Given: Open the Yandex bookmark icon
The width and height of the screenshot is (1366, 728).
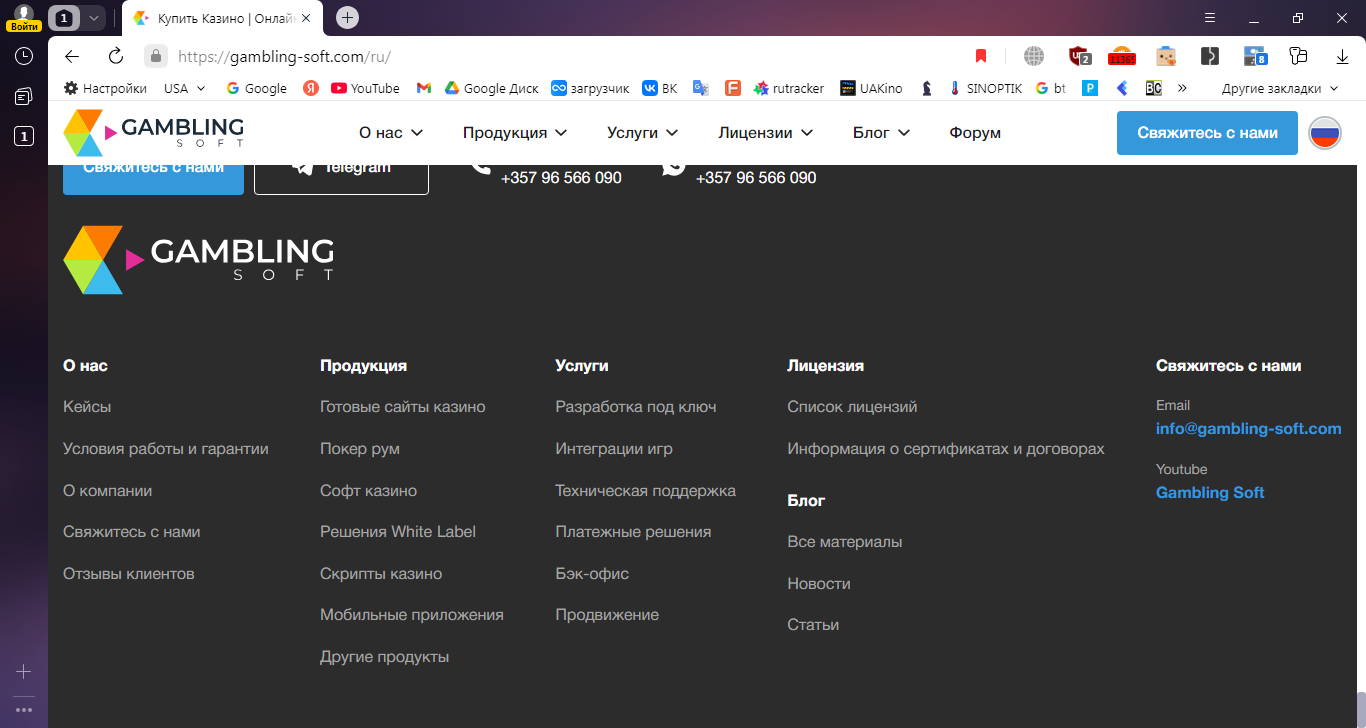Looking at the screenshot, I should [310, 88].
